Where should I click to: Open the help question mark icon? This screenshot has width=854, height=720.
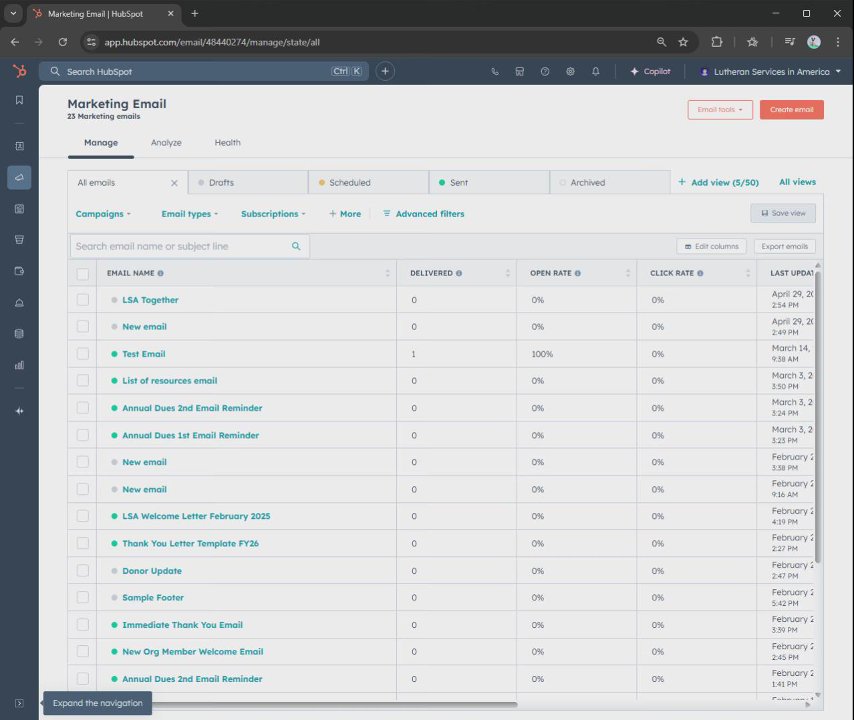pos(545,72)
